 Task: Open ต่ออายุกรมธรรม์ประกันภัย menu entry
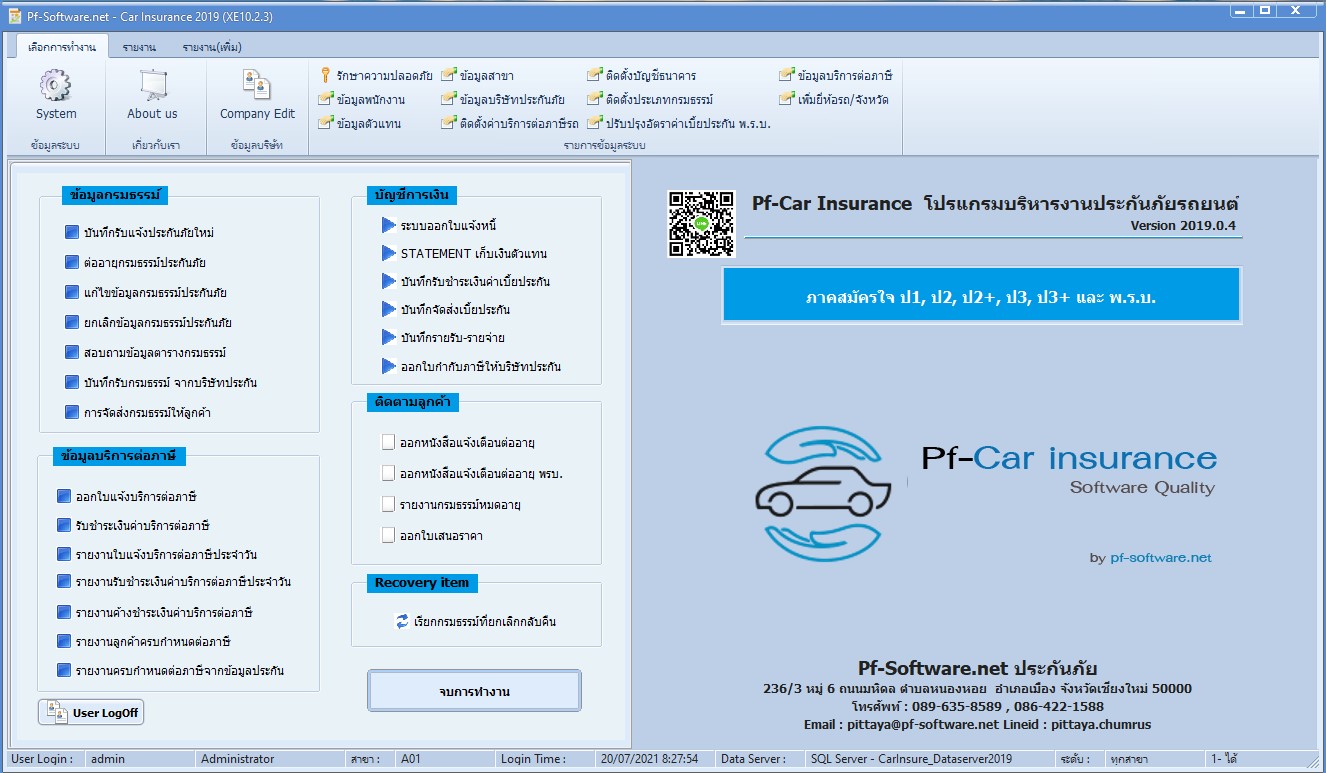(136, 262)
